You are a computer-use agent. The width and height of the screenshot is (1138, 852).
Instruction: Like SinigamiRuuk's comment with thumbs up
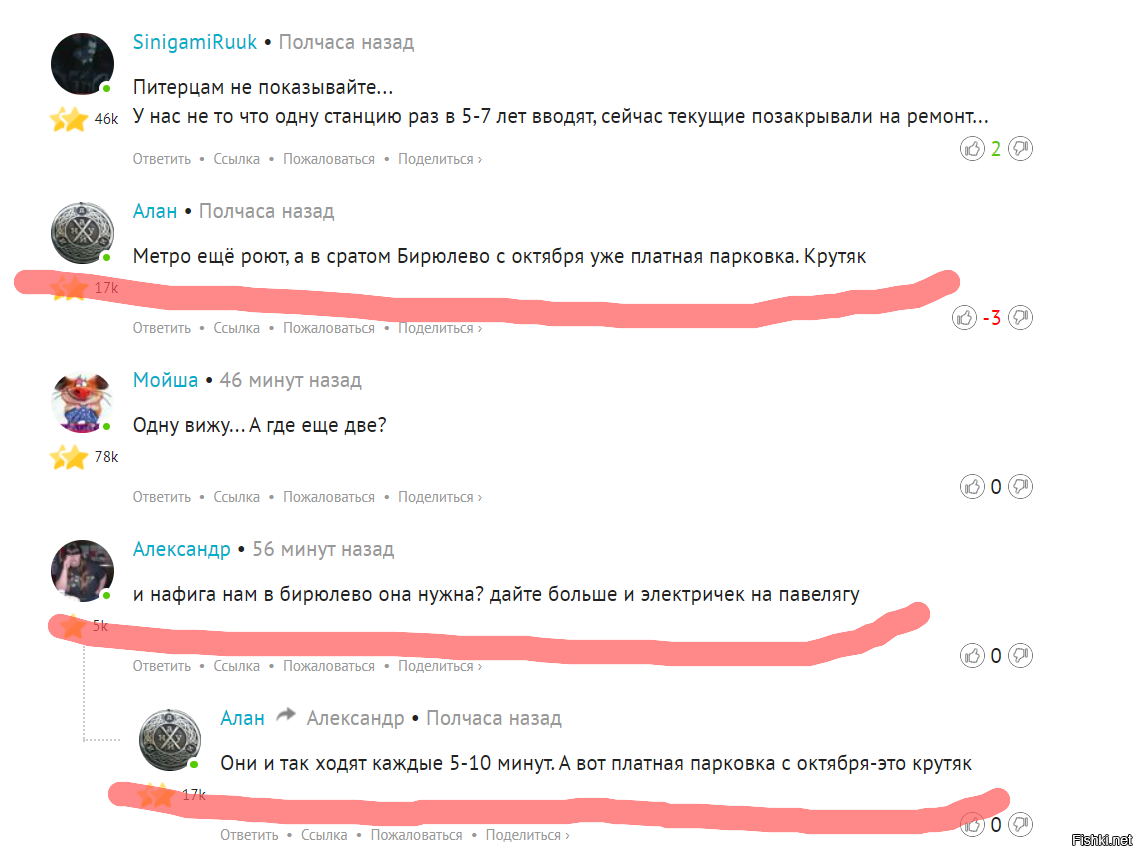[x=972, y=149]
